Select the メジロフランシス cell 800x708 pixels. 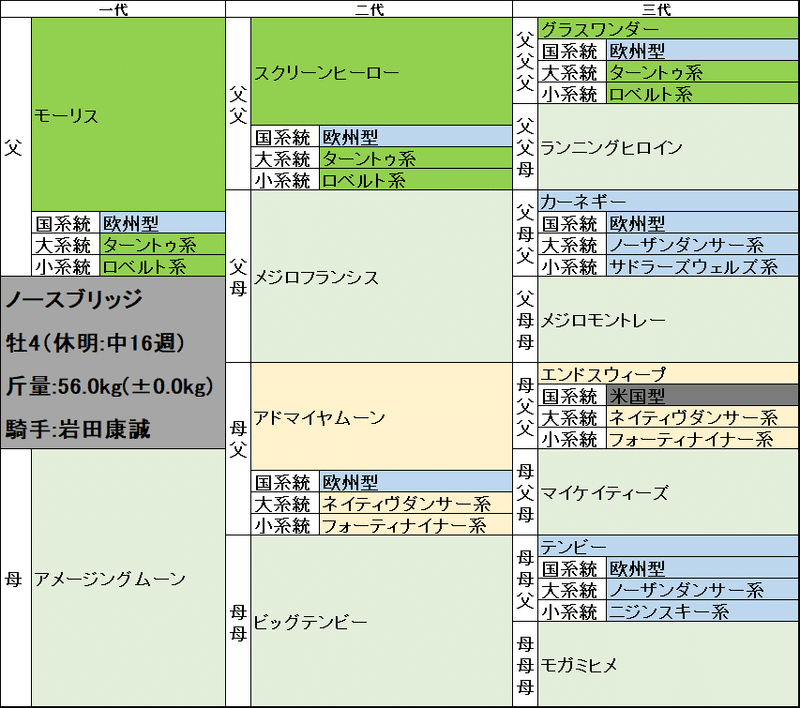pyautogui.click(x=382, y=276)
